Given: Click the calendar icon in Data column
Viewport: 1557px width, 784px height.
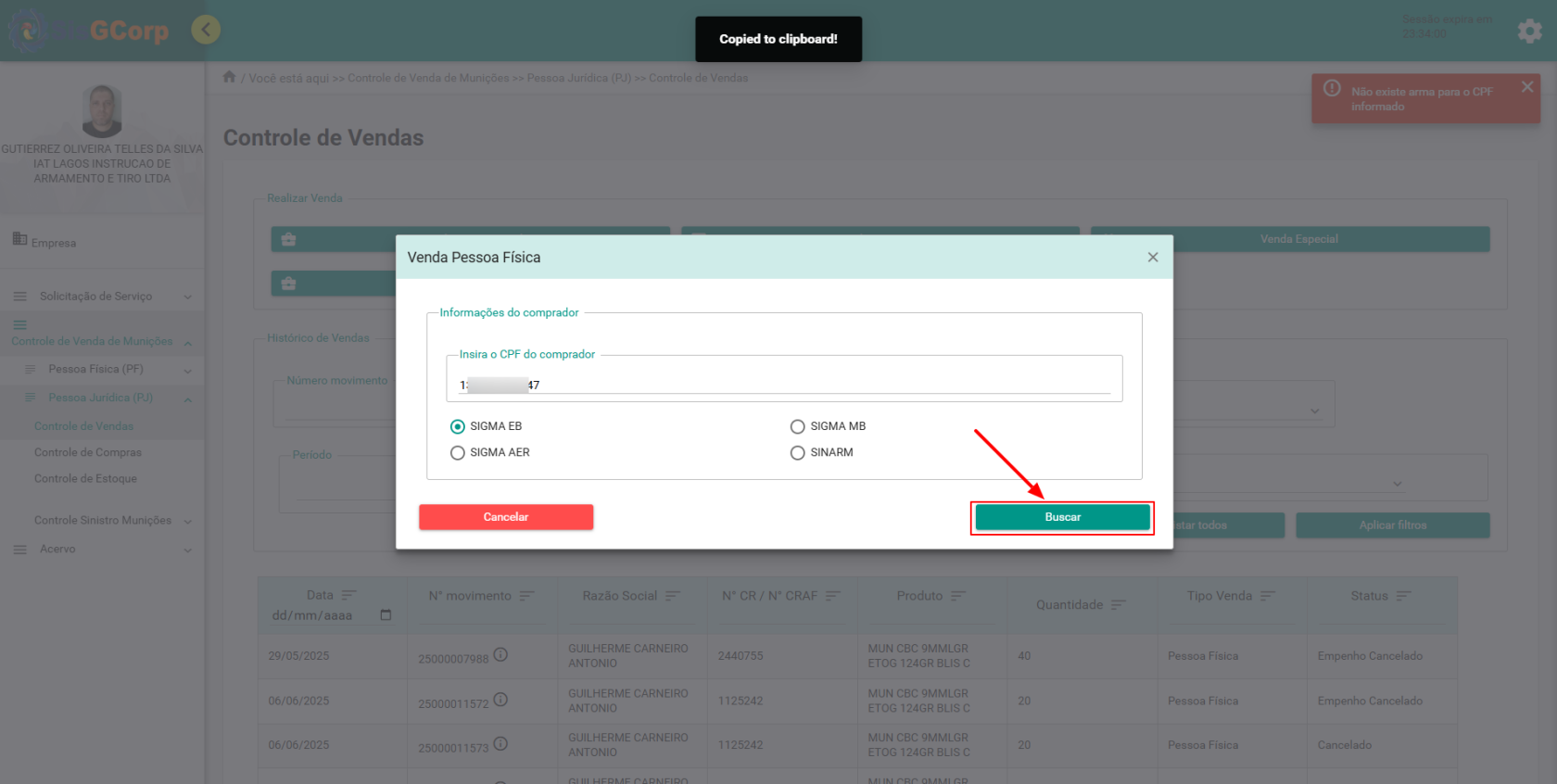Looking at the screenshot, I should tap(386, 615).
